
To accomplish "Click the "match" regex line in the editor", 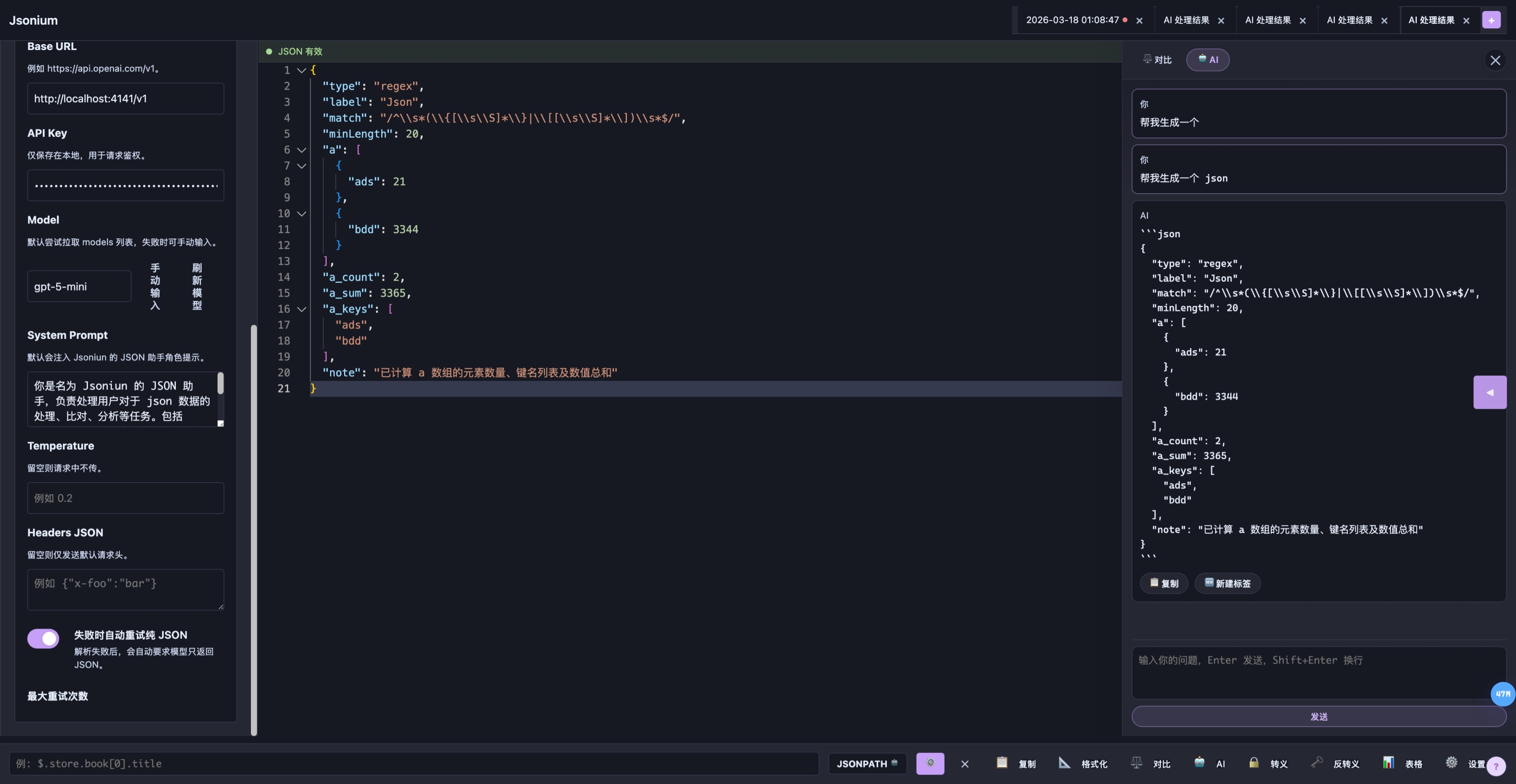I will tap(504, 118).
